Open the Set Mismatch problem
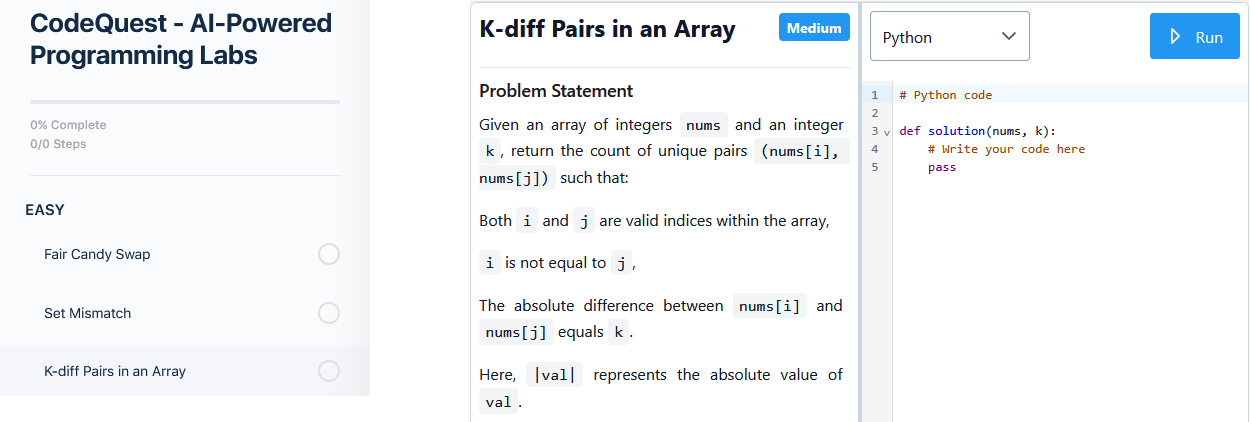The width and height of the screenshot is (1251, 422). point(88,313)
